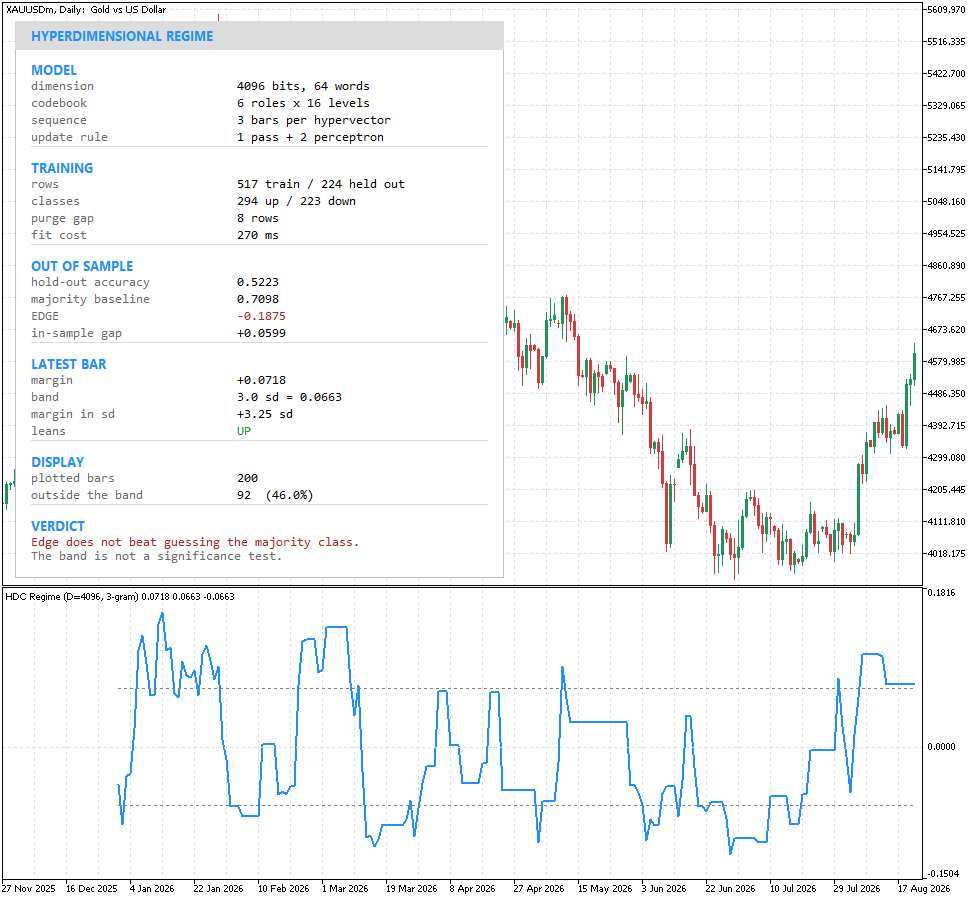Screen dimensions: 980x900
Task: Click the indicator scale value "-0.1504"
Action: (943, 874)
